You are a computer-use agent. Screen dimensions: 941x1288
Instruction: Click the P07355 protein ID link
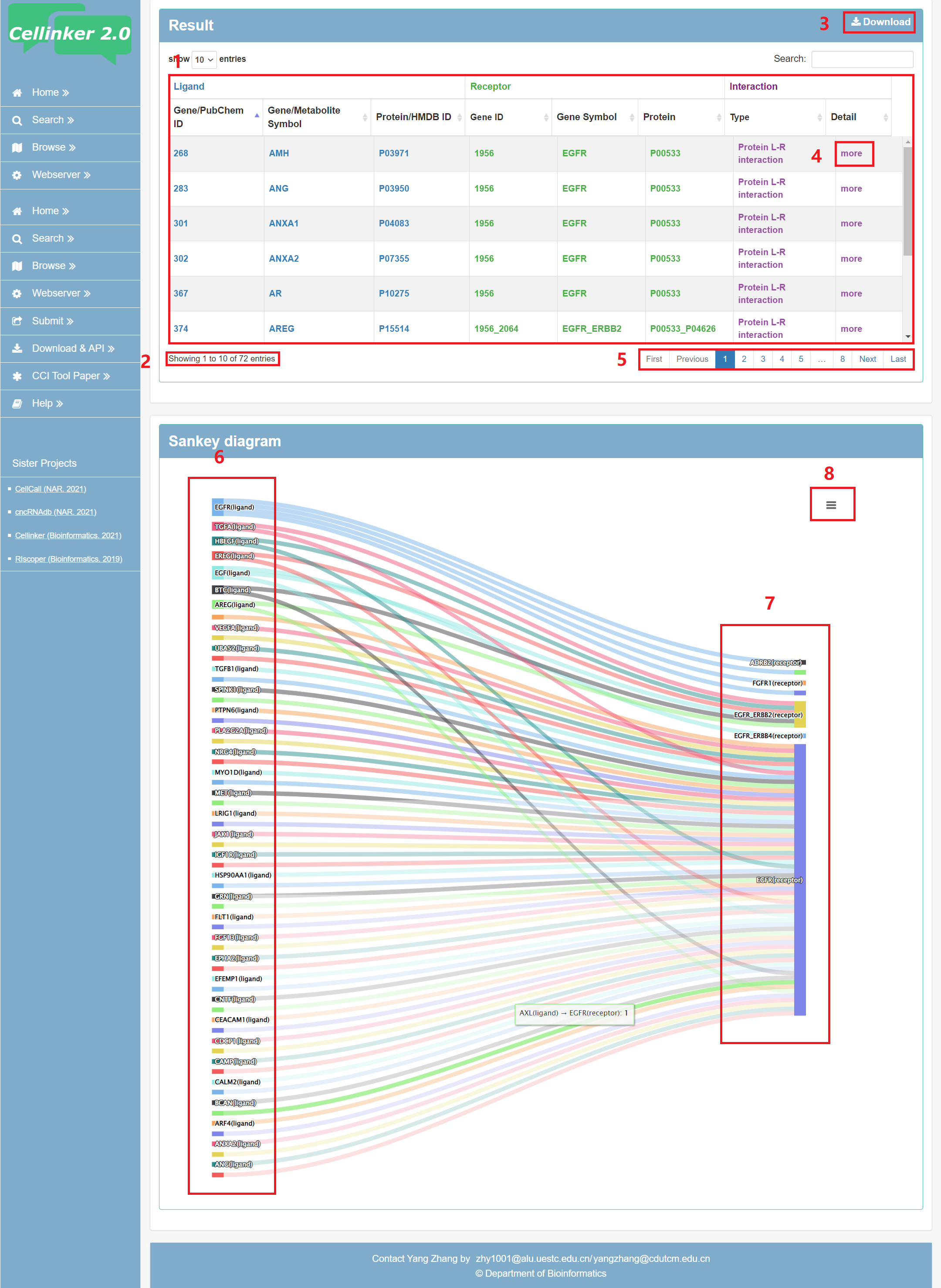click(x=393, y=258)
